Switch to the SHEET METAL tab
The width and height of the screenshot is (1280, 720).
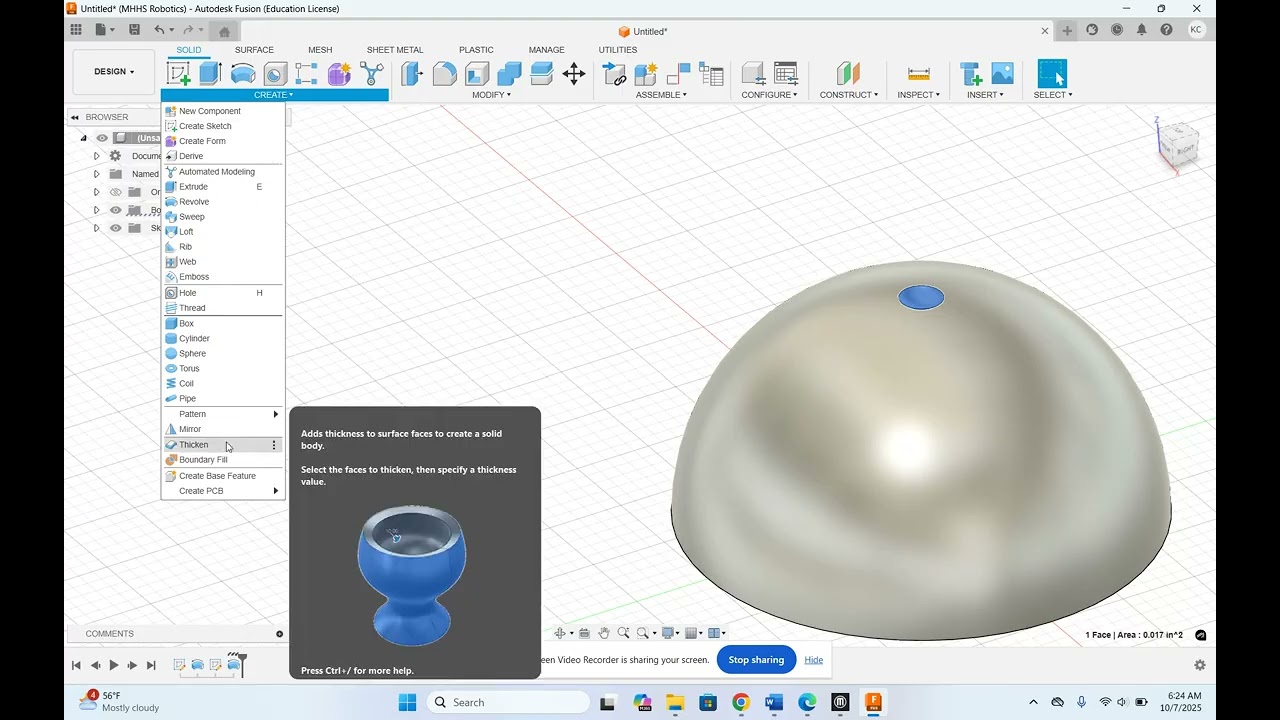(x=395, y=50)
